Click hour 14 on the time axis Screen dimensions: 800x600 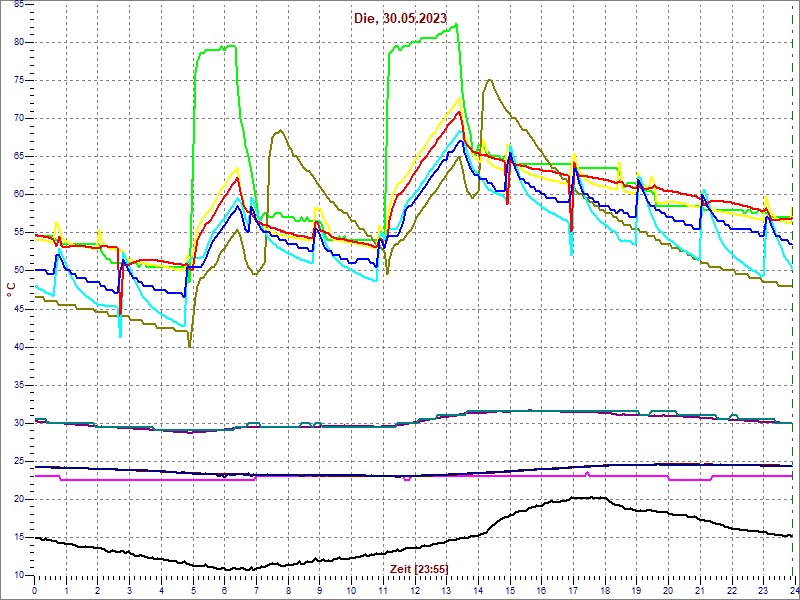[x=478, y=588]
